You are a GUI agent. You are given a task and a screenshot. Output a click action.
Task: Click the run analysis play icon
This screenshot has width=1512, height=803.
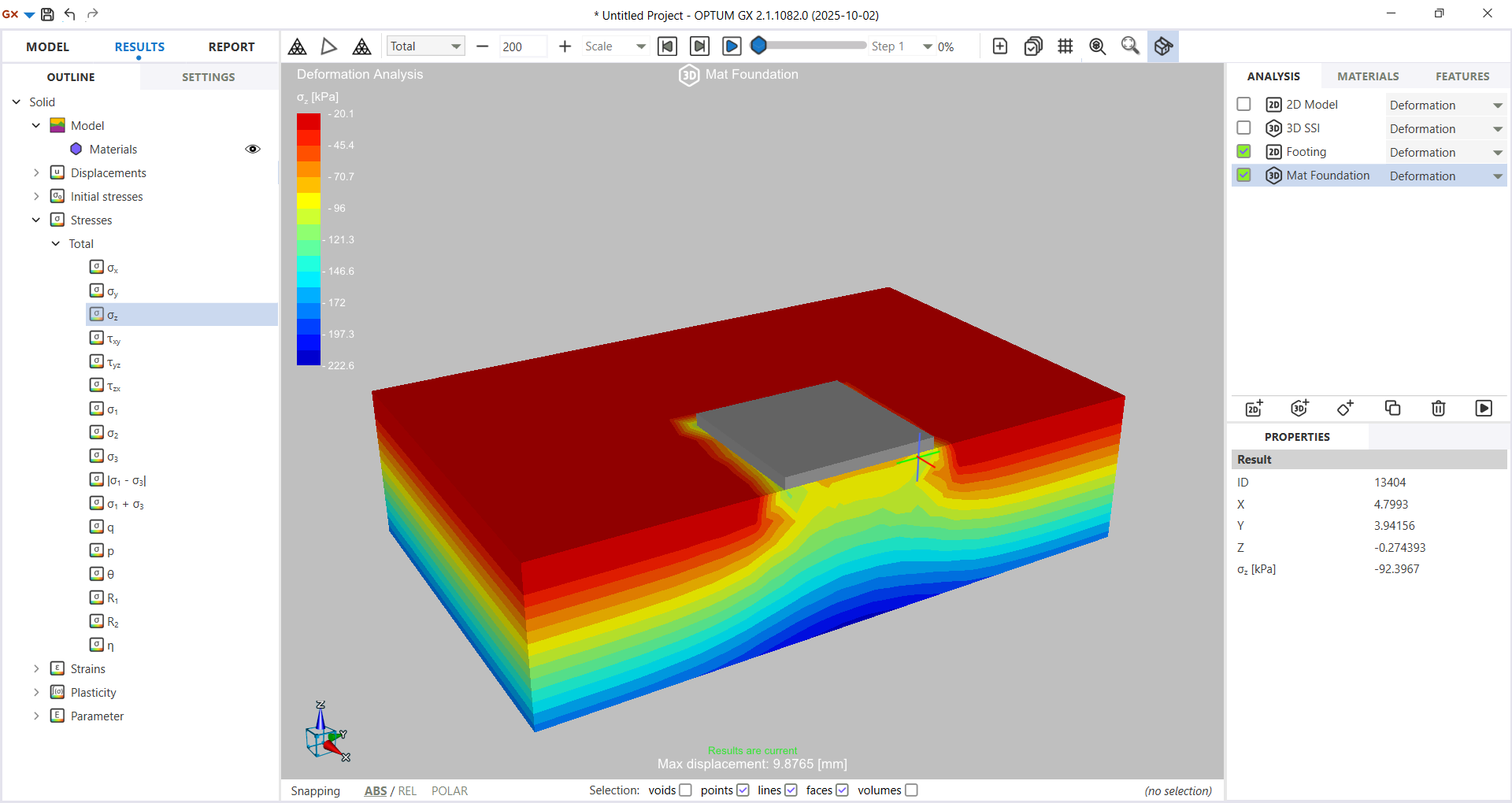point(1484,408)
